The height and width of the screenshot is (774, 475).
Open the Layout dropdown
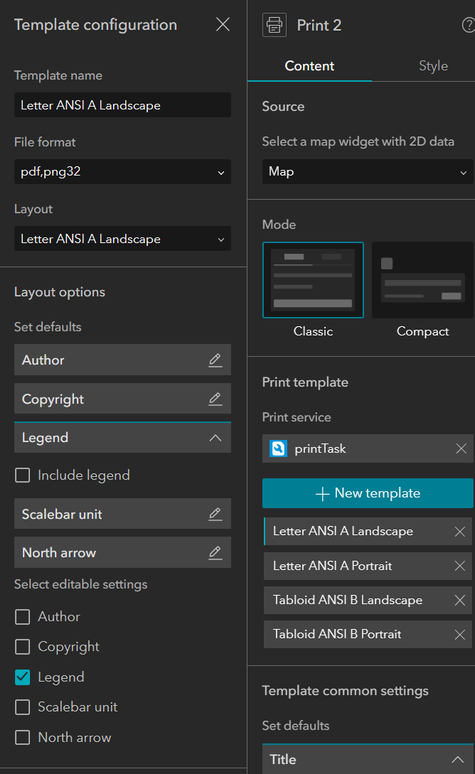pyautogui.click(x=122, y=239)
